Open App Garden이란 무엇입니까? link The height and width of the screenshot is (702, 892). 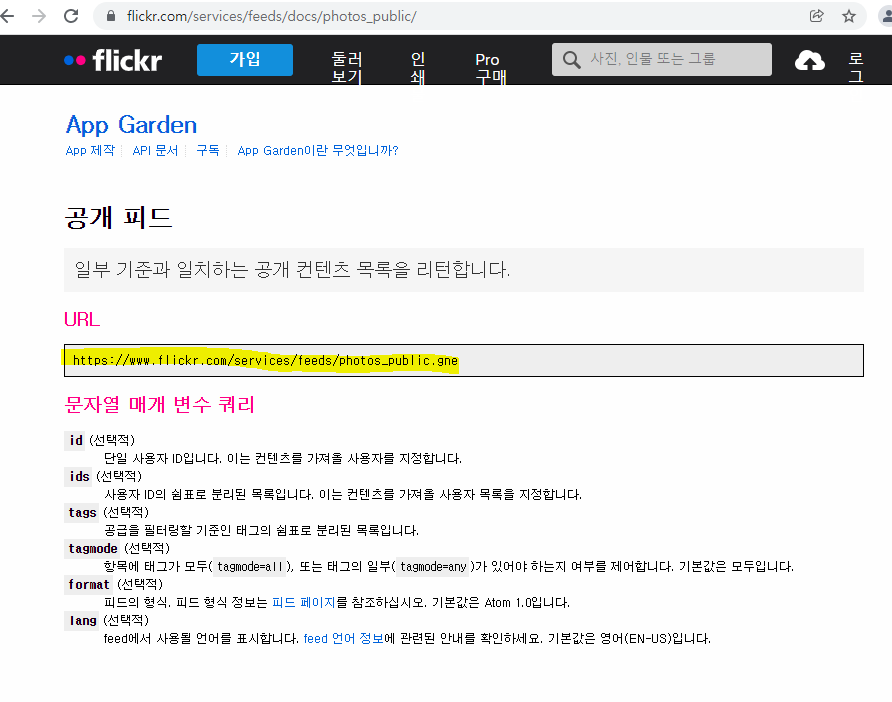[318, 150]
